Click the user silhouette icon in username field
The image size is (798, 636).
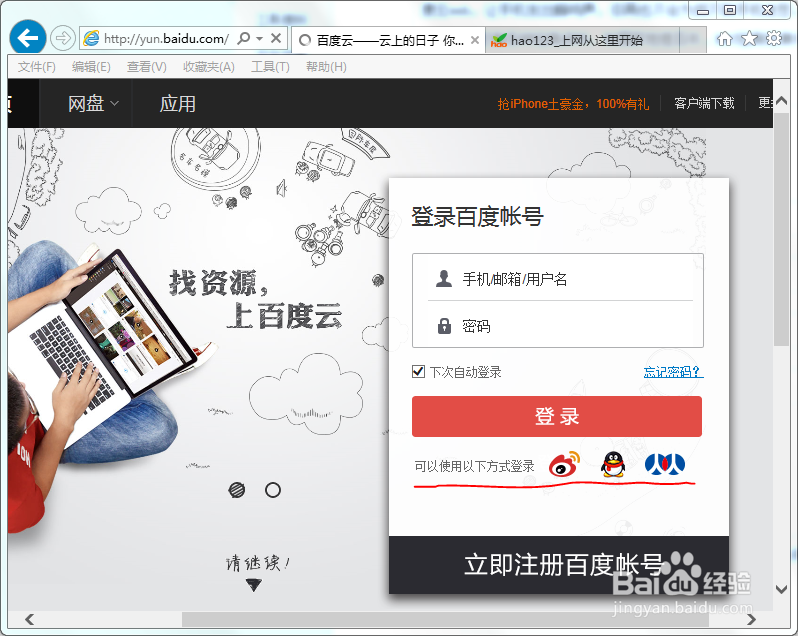(x=444, y=278)
